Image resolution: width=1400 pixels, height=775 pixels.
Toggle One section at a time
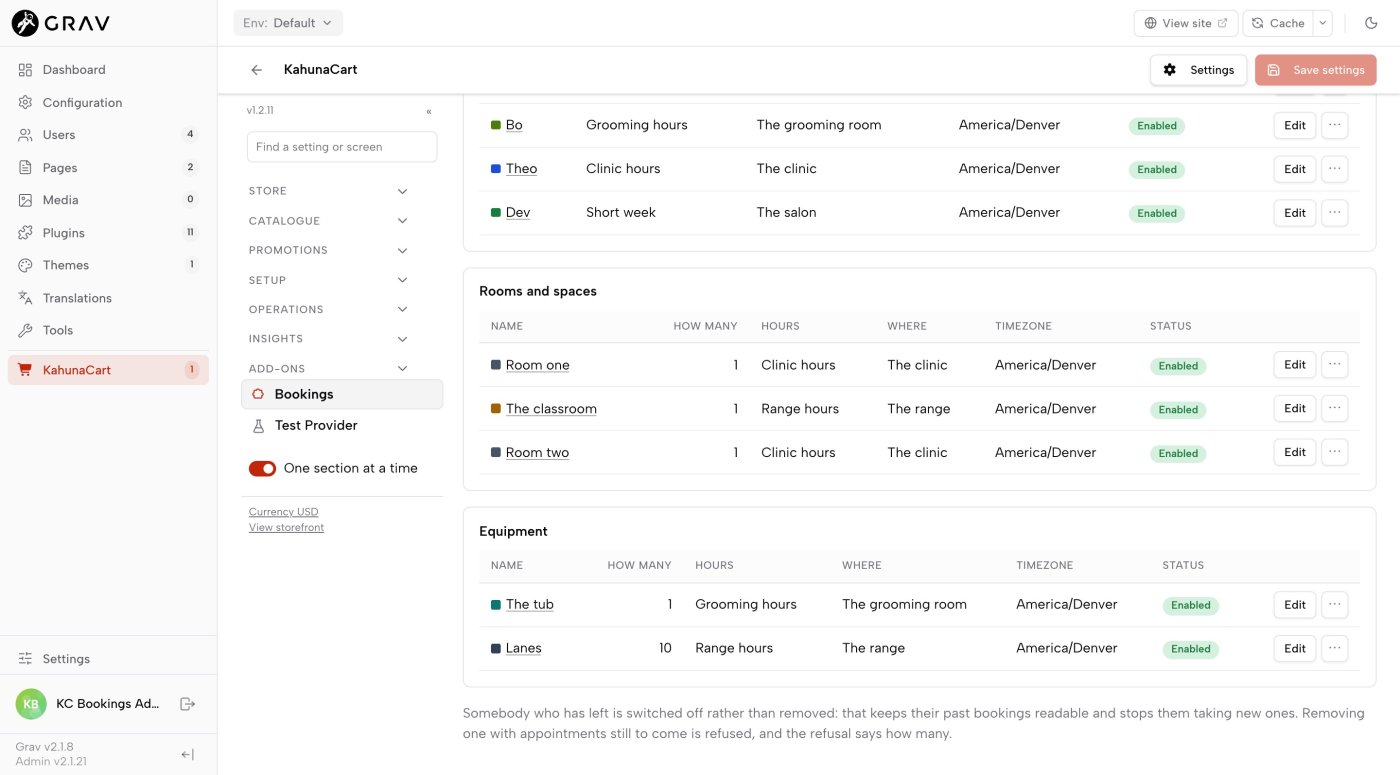pos(262,468)
